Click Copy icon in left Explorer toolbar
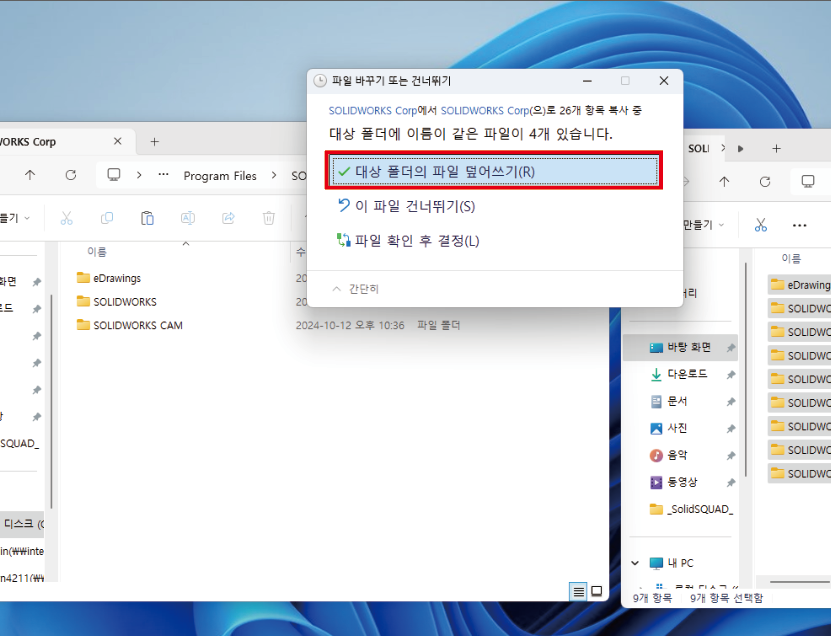The width and height of the screenshot is (831, 636). [x=107, y=218]
